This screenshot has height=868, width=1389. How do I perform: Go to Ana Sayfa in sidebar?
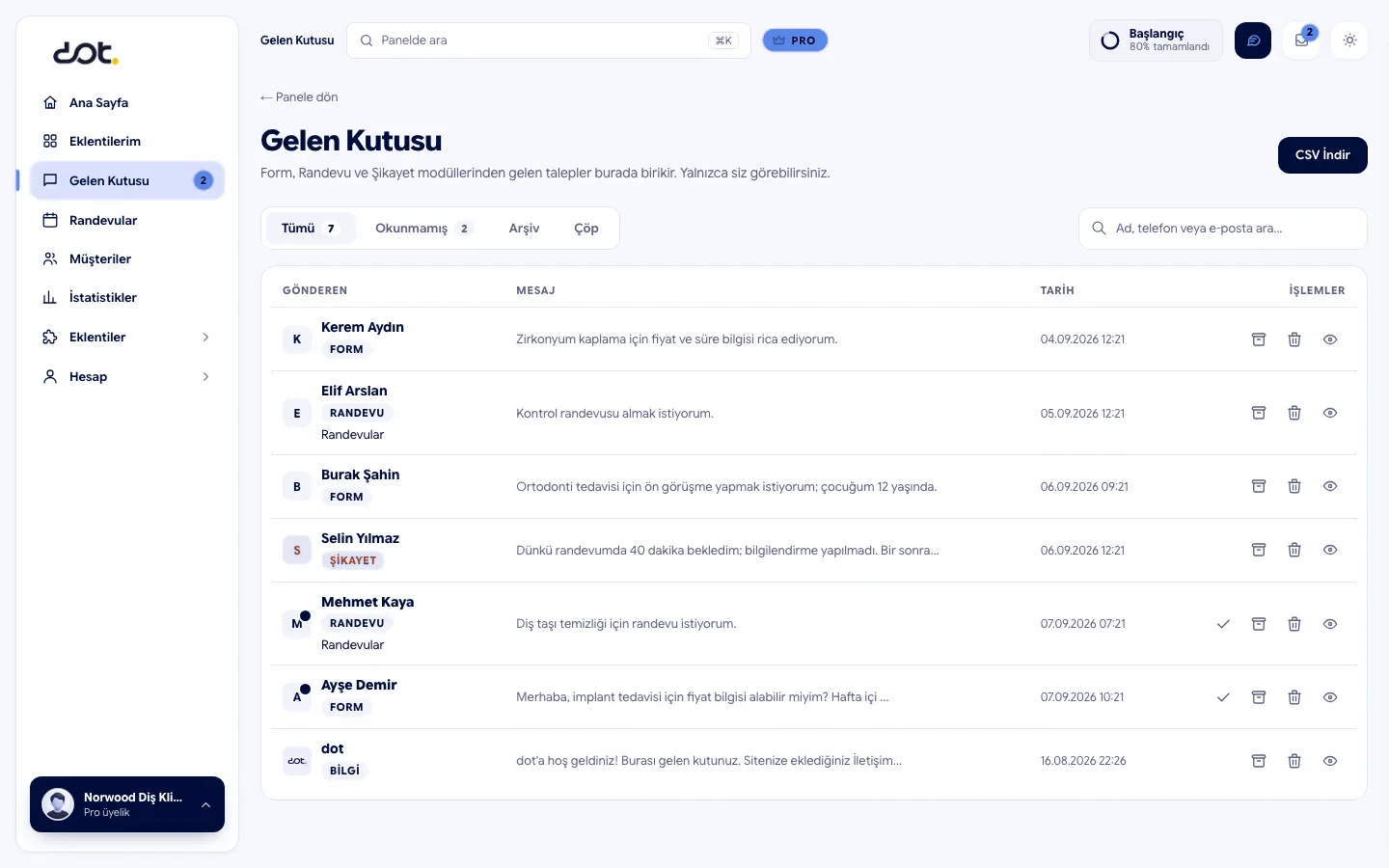[x=127, y=102]
